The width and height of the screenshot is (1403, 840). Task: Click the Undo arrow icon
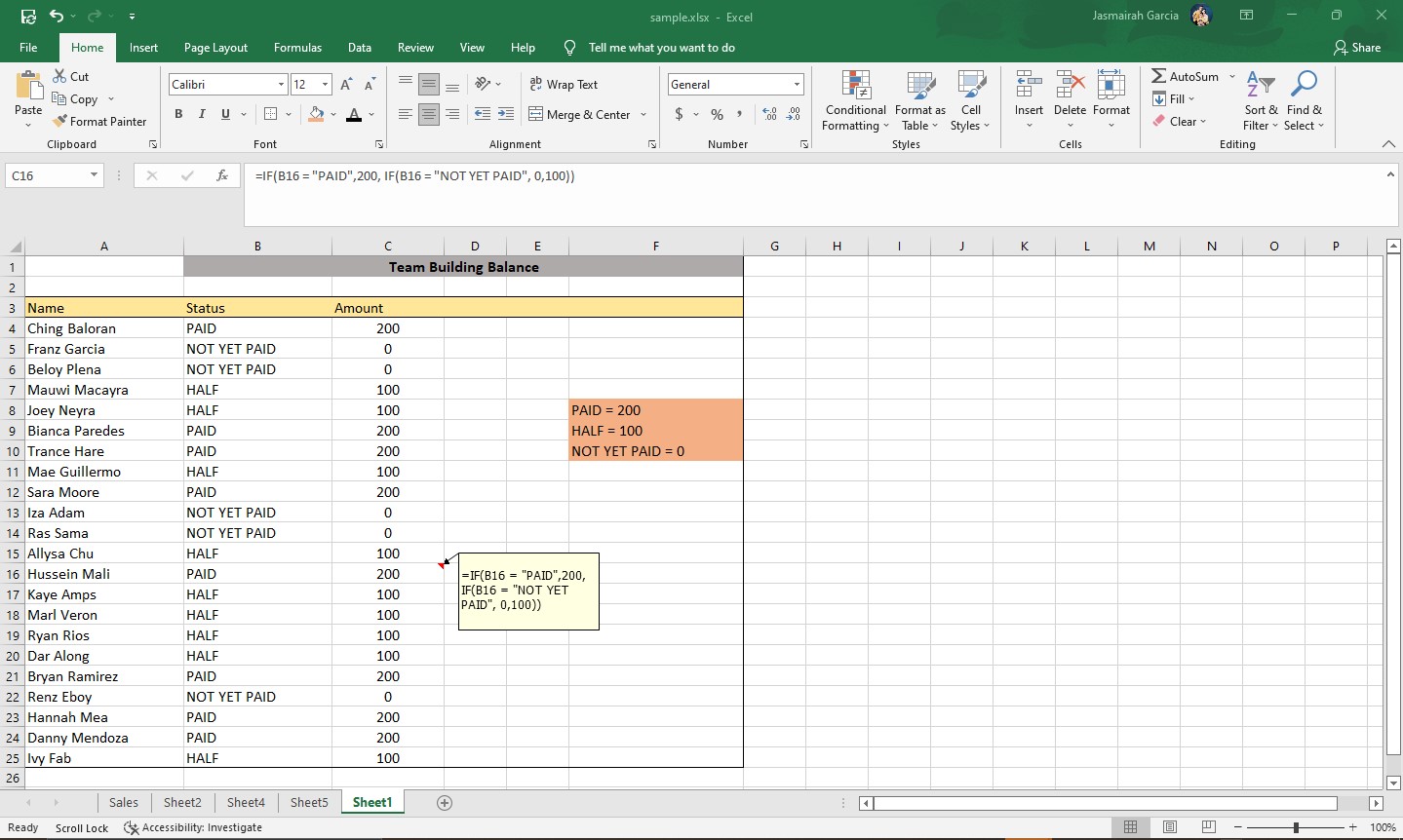57,16
